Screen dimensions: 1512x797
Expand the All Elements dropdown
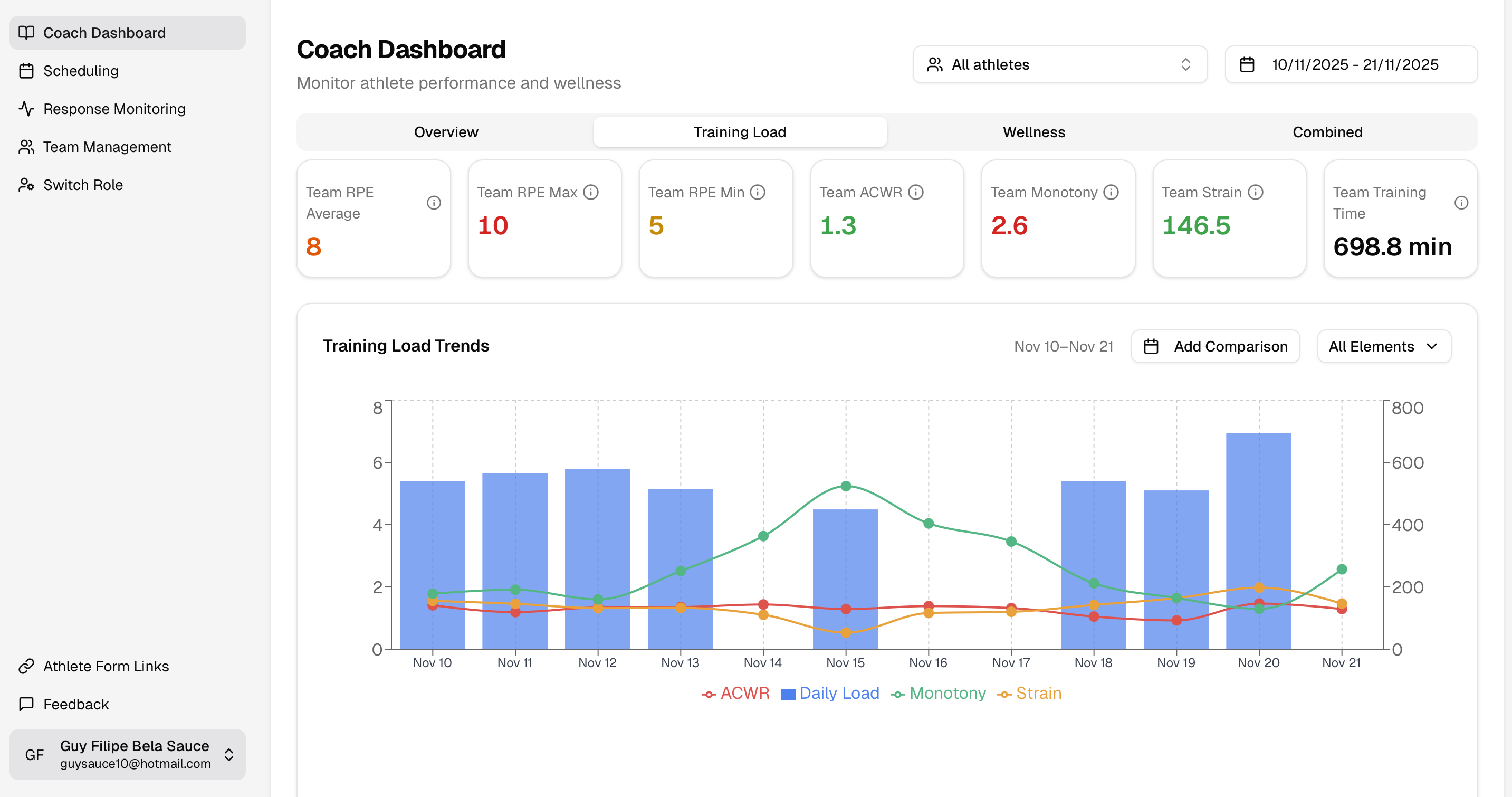(1383, 347)
